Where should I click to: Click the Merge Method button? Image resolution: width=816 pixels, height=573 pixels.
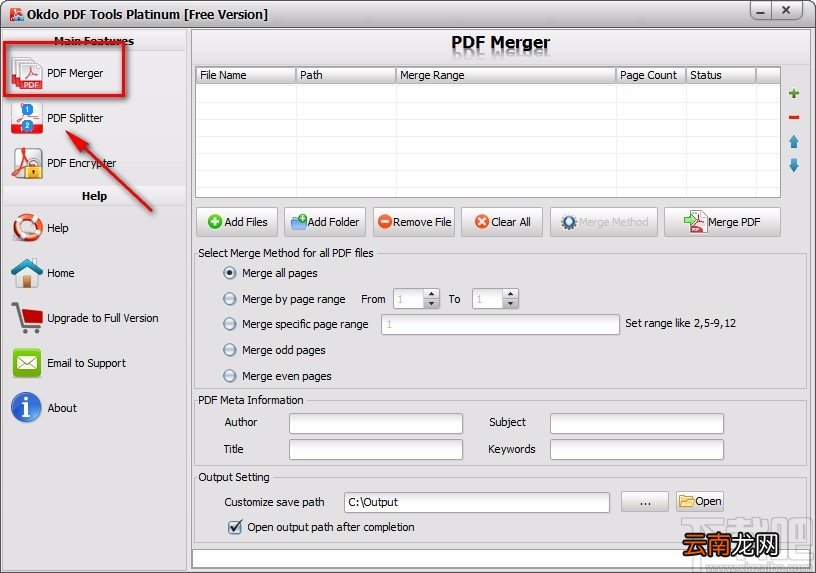click(x=604, y=222)
